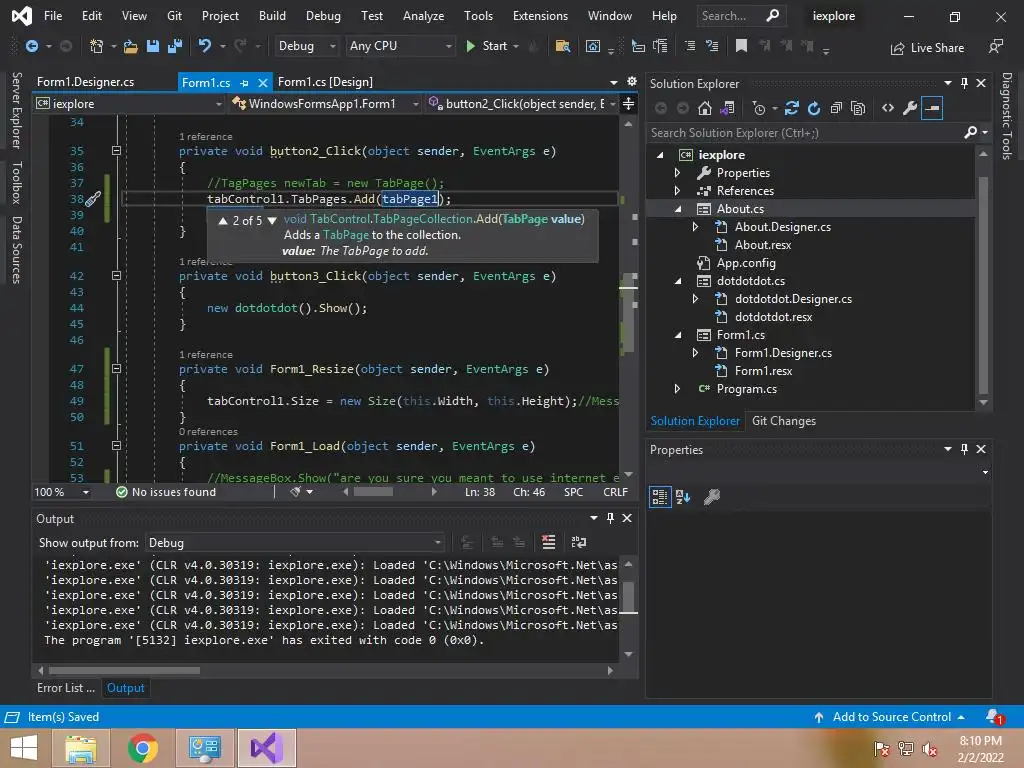This screenshot has height=768, width=1024.
Task: Click Collapse All icon in Solution Explorer
Action: (836, 108)
